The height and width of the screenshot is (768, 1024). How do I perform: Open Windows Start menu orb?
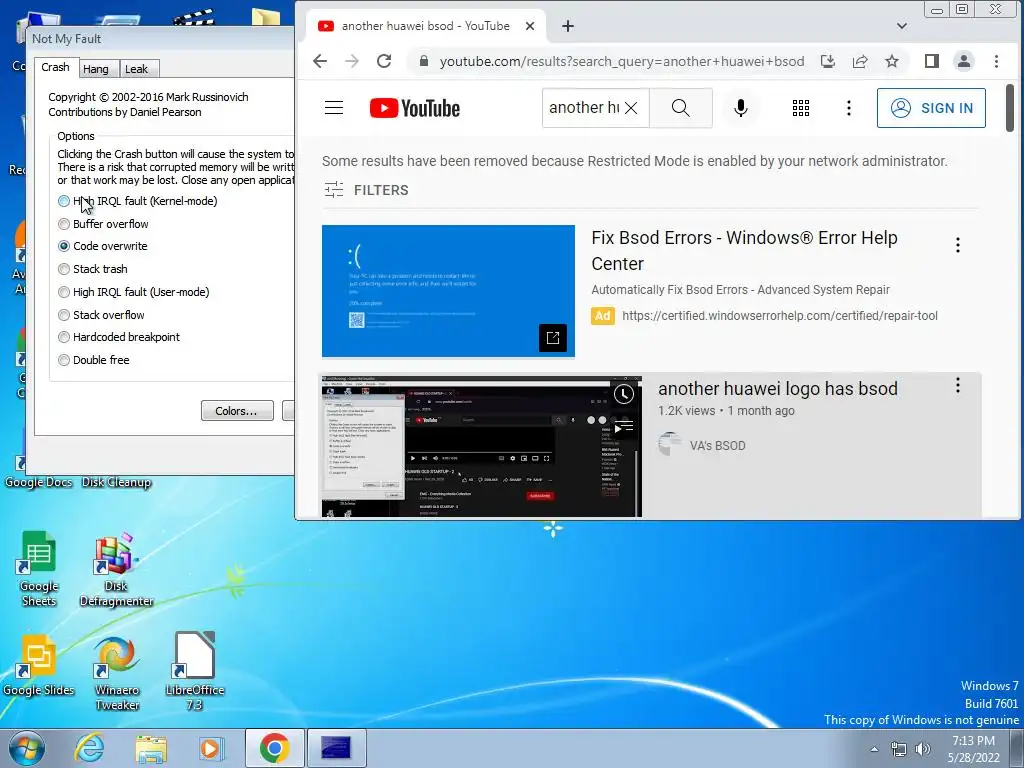(x=27, y=748)
